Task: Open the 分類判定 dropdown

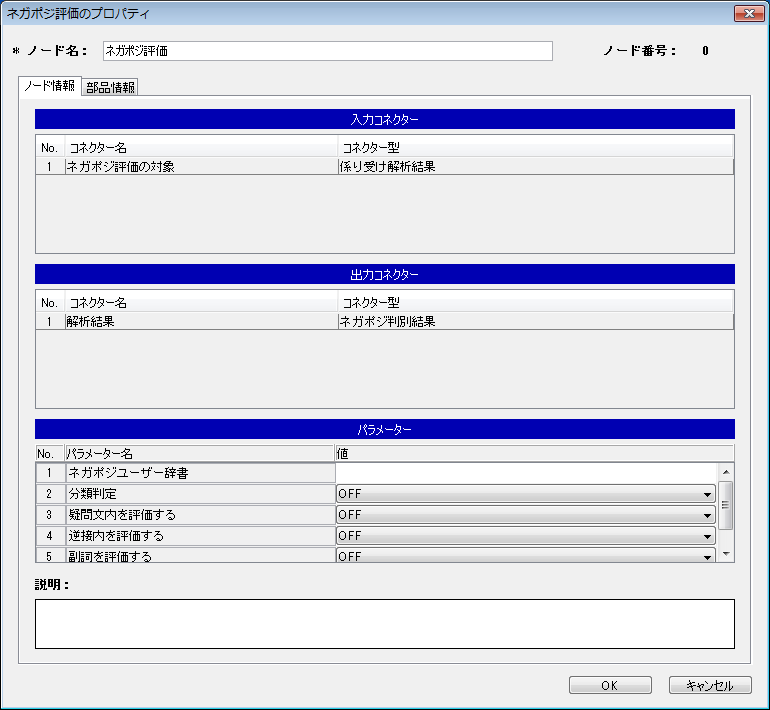Action: pyautogui.click(x=526, y=494)
